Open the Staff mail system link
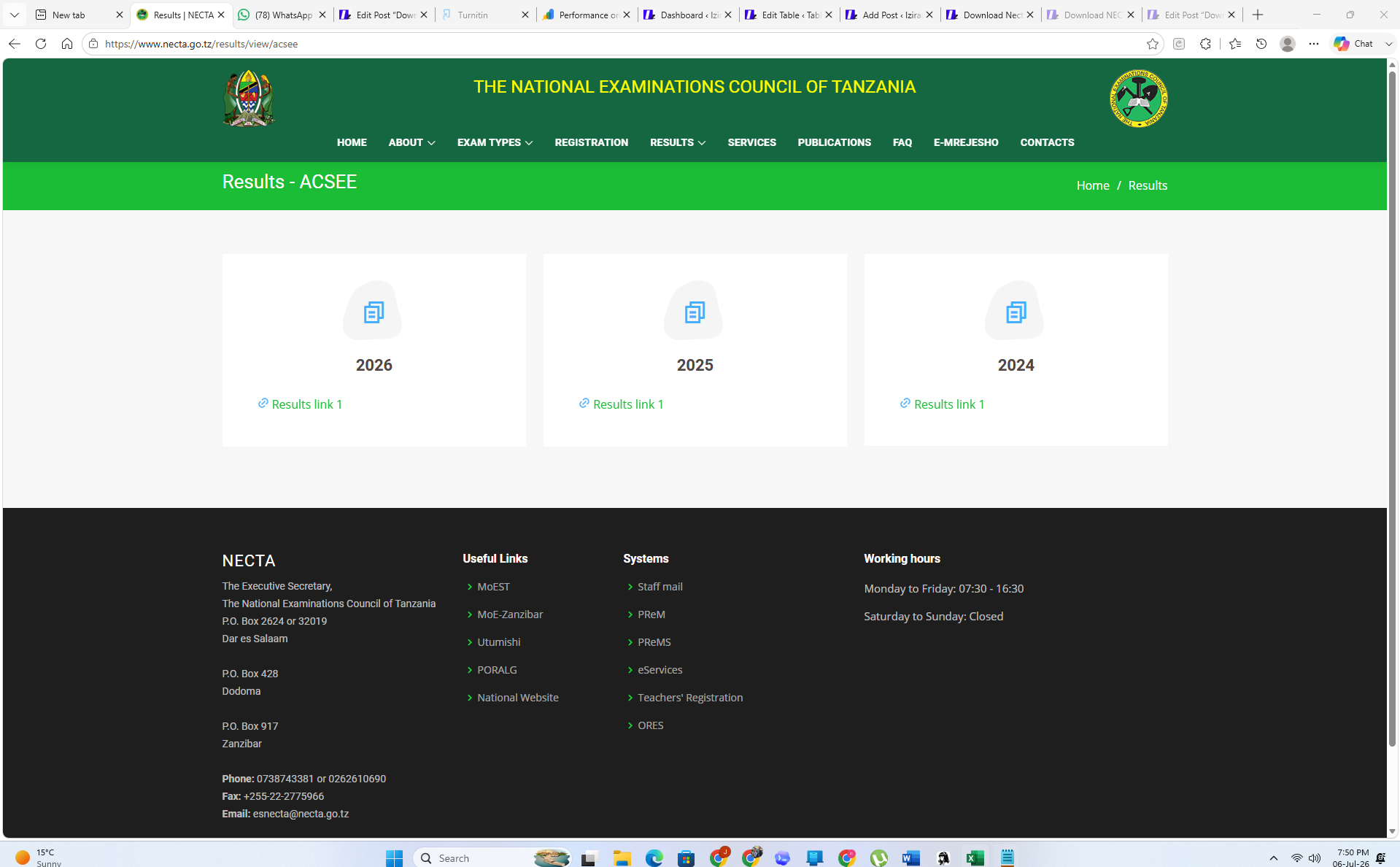Viewport: 1400px width, 867px height. pyautogui.click(x=660, y=587)
